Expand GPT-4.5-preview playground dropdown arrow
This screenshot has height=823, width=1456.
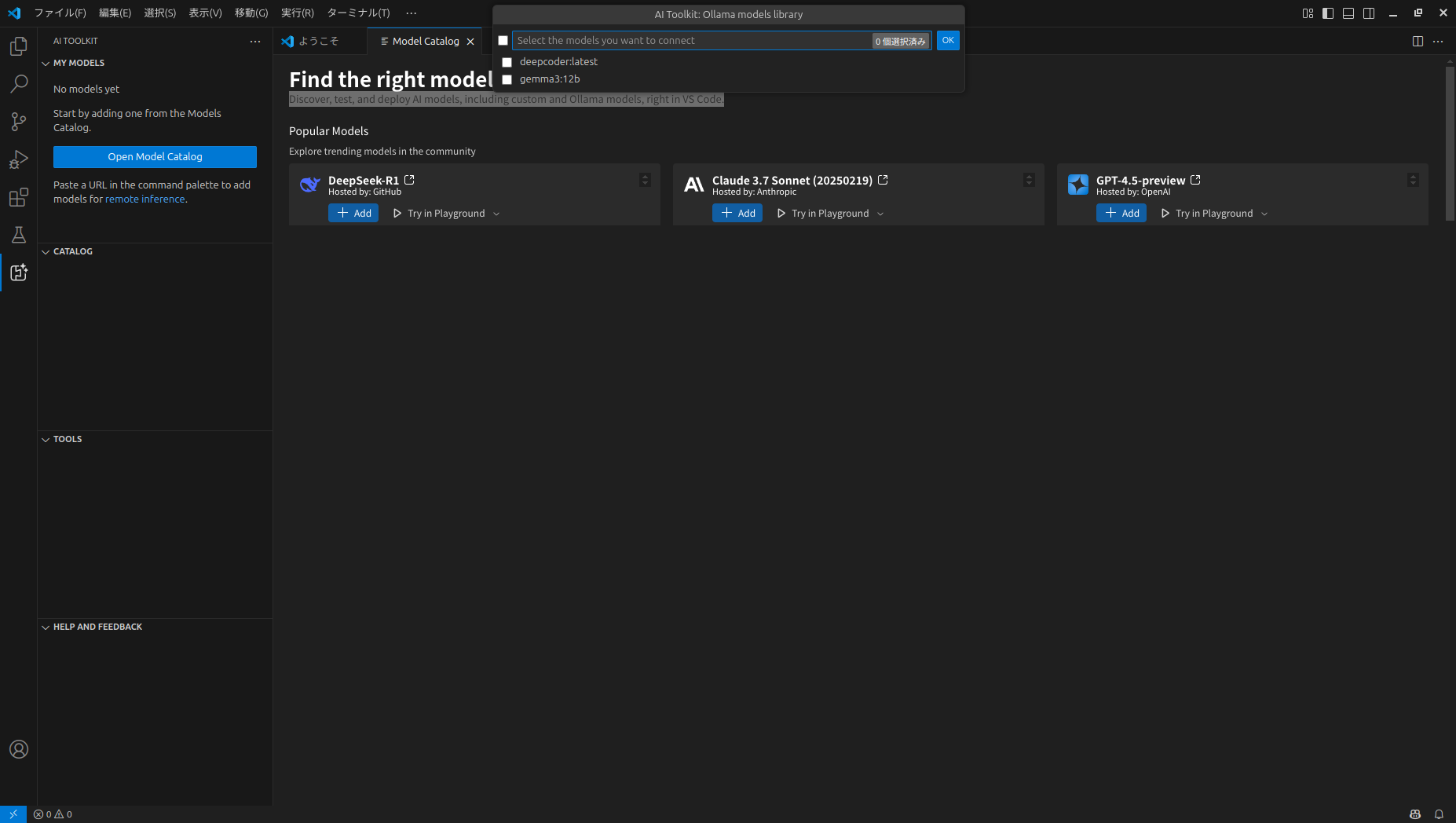coord(1264,214)
